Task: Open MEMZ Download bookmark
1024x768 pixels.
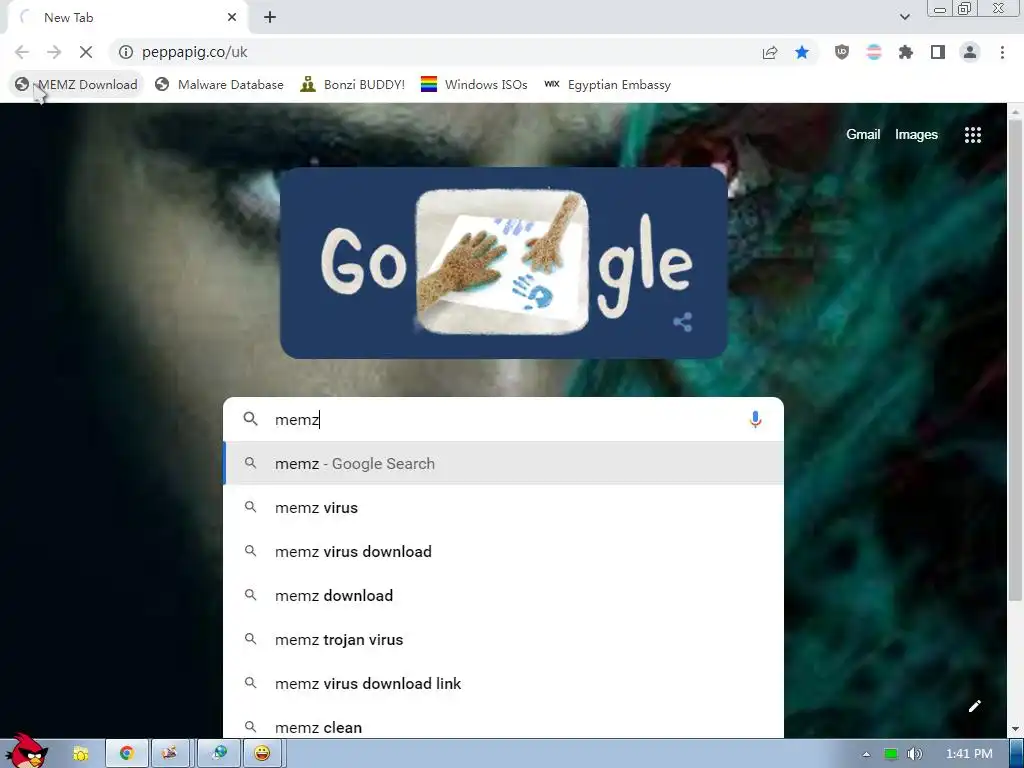Action: [76, 85]
